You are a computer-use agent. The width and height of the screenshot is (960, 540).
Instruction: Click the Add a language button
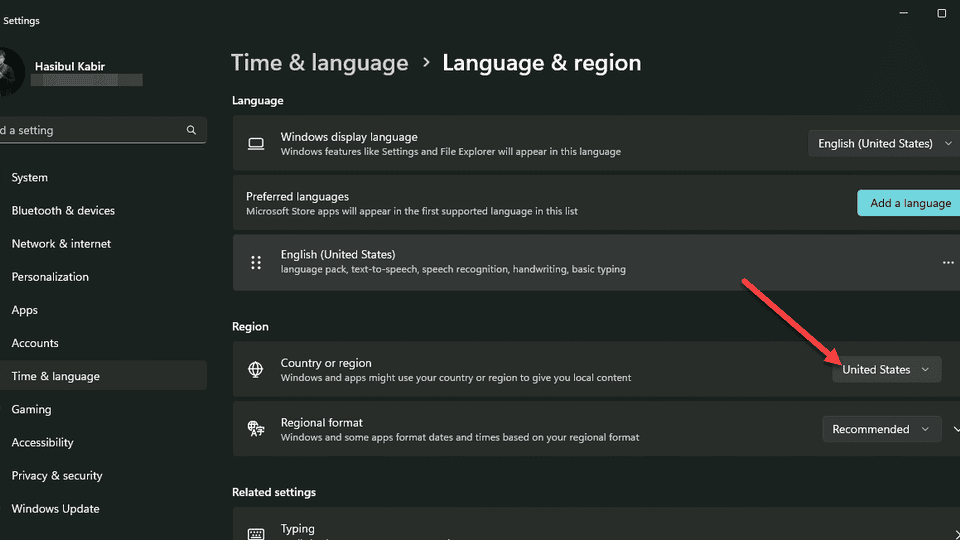[909, 203]
